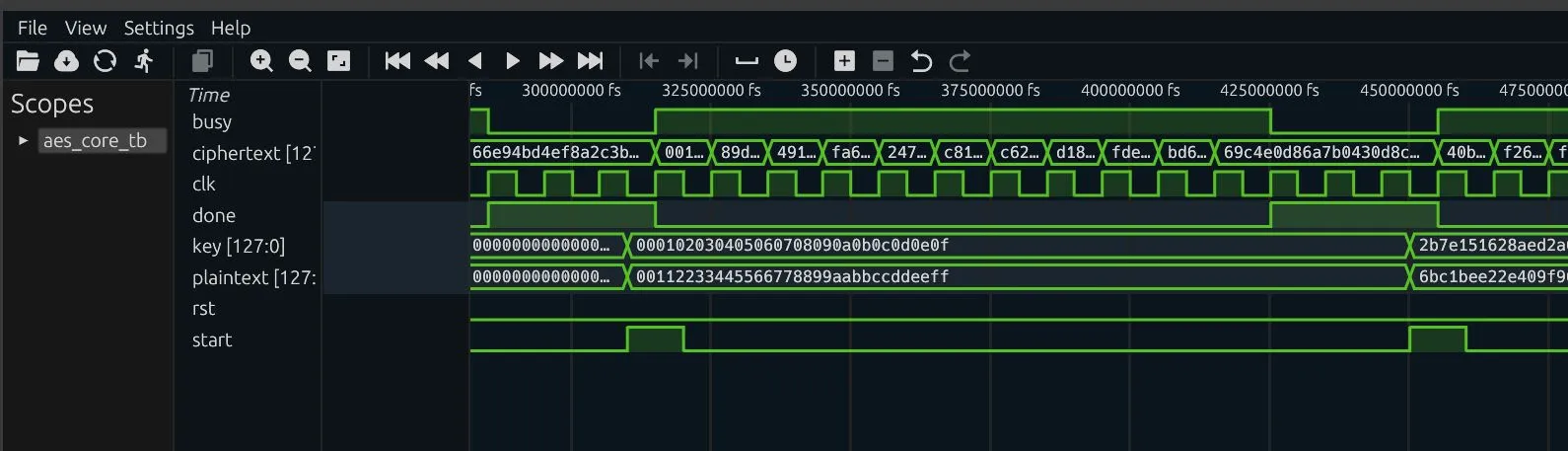Screen dimensions: 1568x451
Task: Add a timeline with the clock icon
Action: point(785,61)
